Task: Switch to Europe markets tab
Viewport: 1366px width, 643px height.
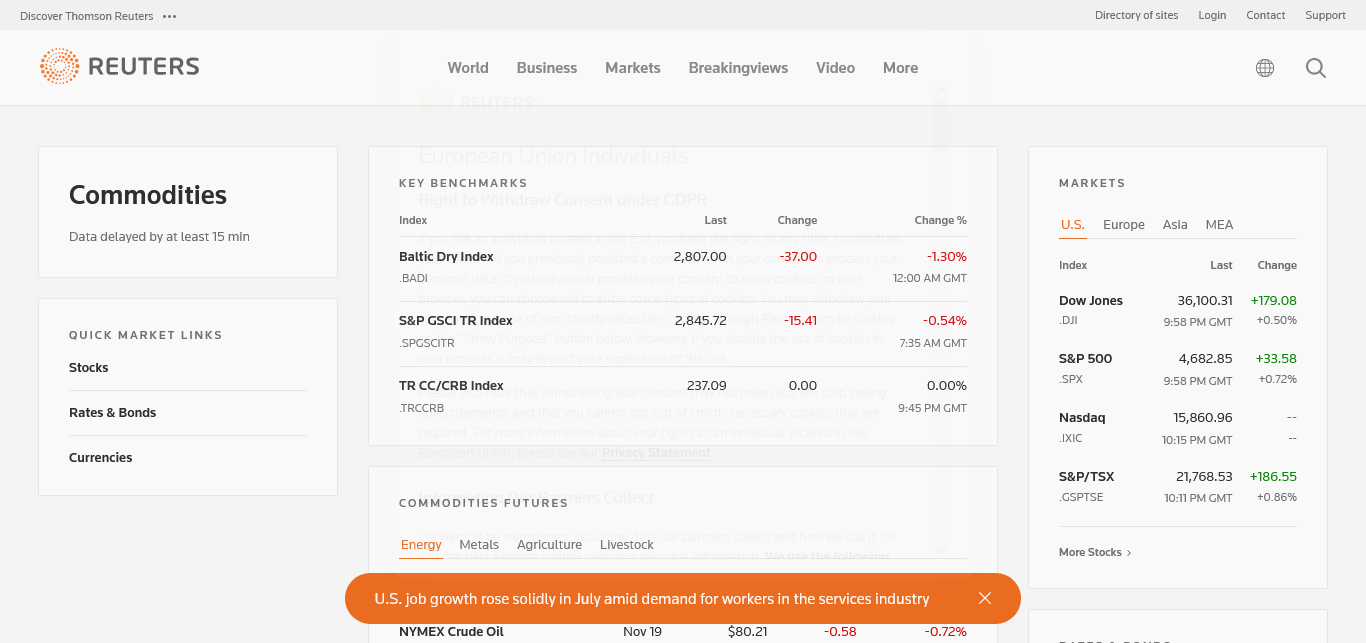Action: (x=1123, y=225)
